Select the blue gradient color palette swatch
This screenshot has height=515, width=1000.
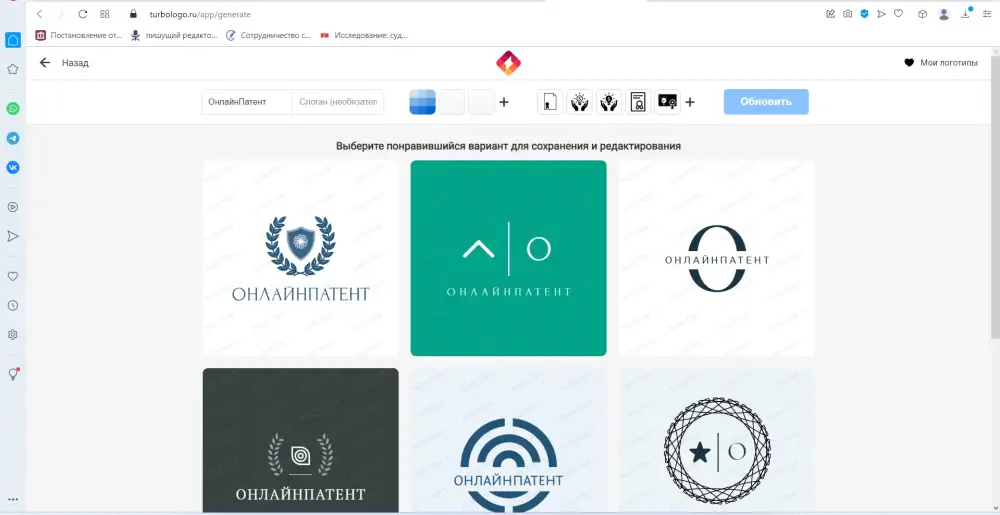[423, 102]
